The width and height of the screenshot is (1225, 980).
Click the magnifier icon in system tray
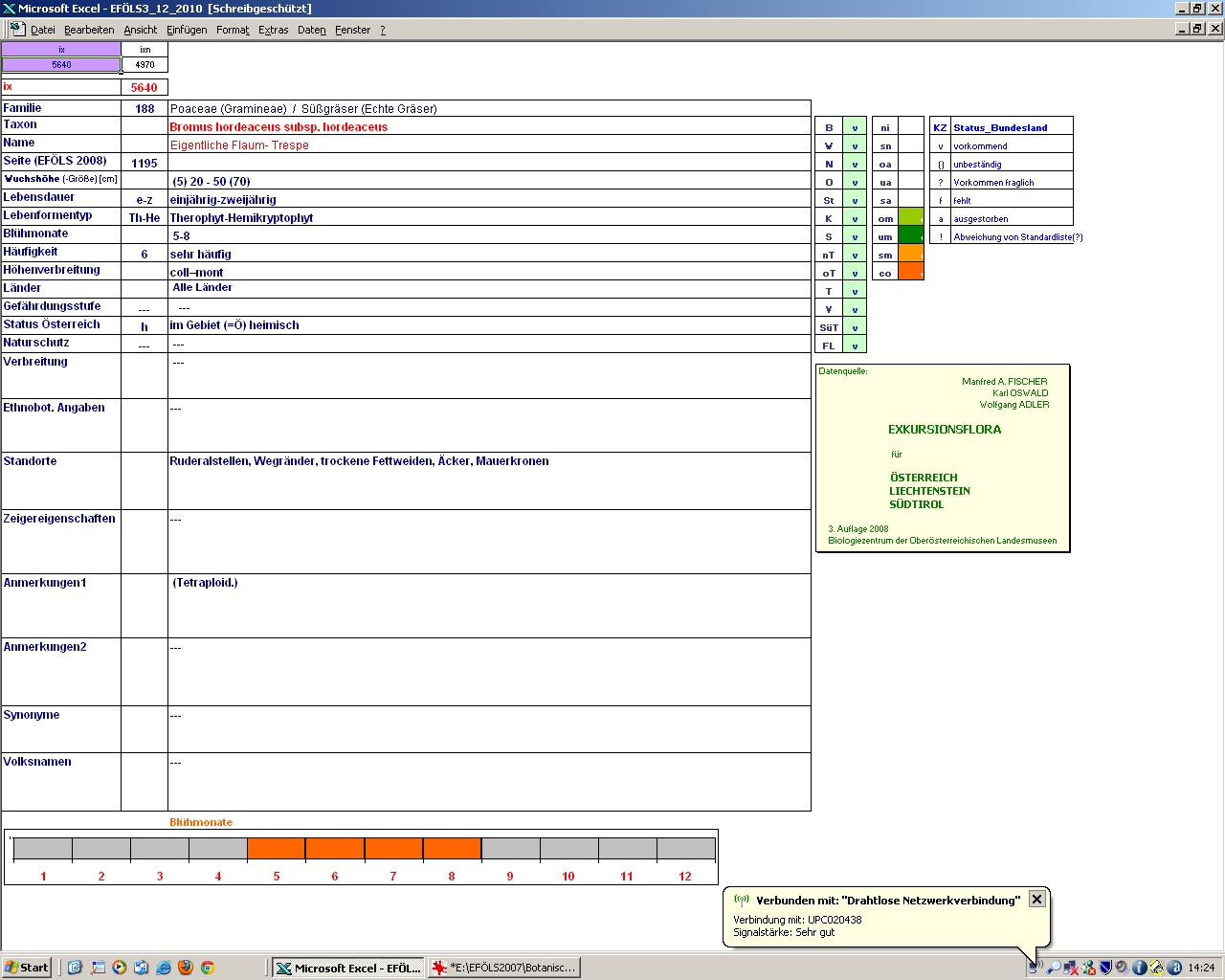coord(1054,968)
